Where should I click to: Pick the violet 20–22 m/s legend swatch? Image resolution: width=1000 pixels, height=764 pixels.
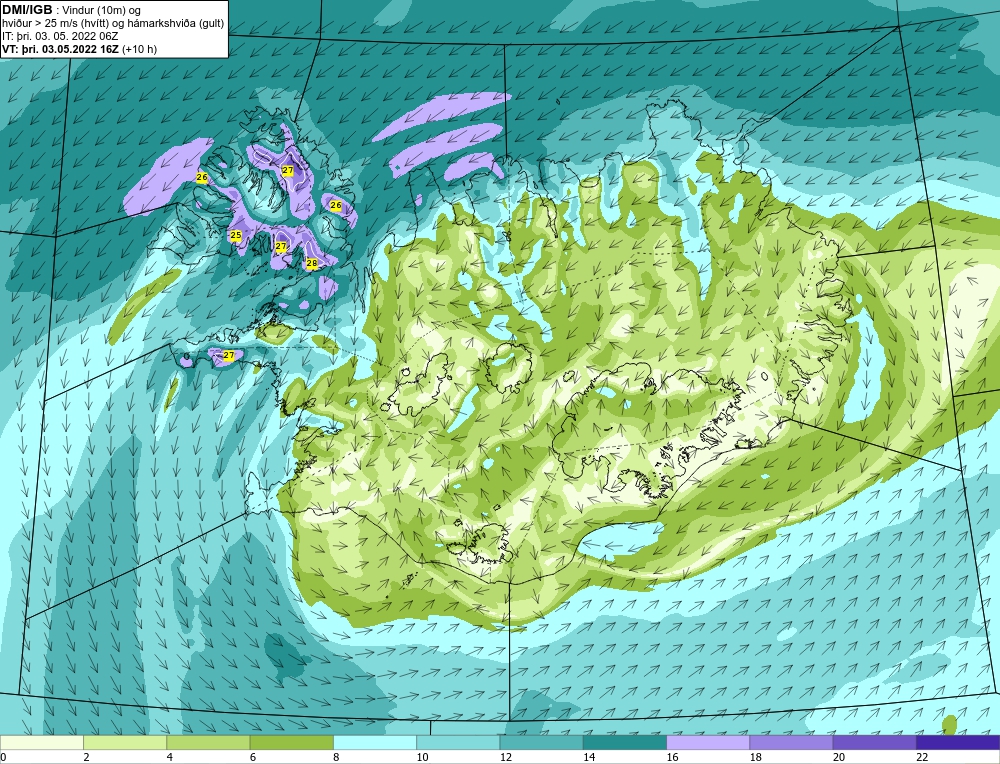874,742
